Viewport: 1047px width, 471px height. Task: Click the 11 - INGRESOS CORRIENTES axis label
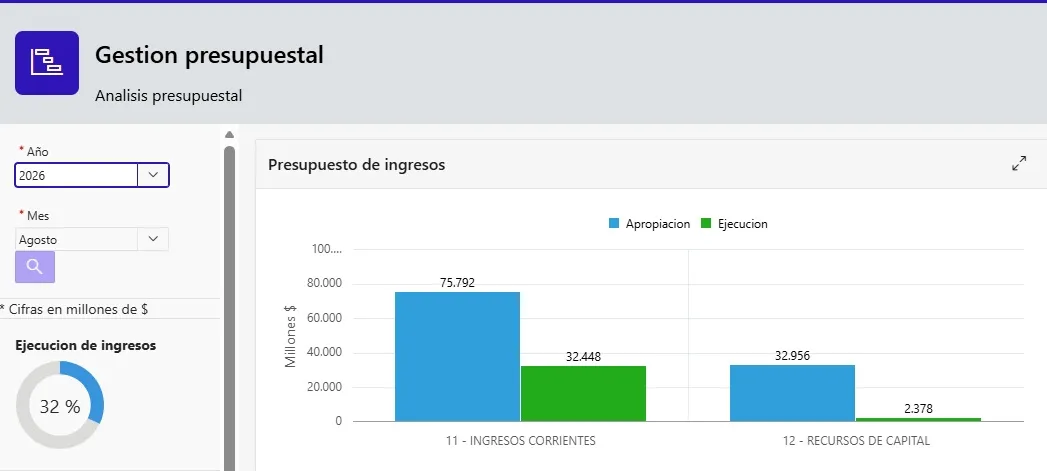(x=521, y=441)
